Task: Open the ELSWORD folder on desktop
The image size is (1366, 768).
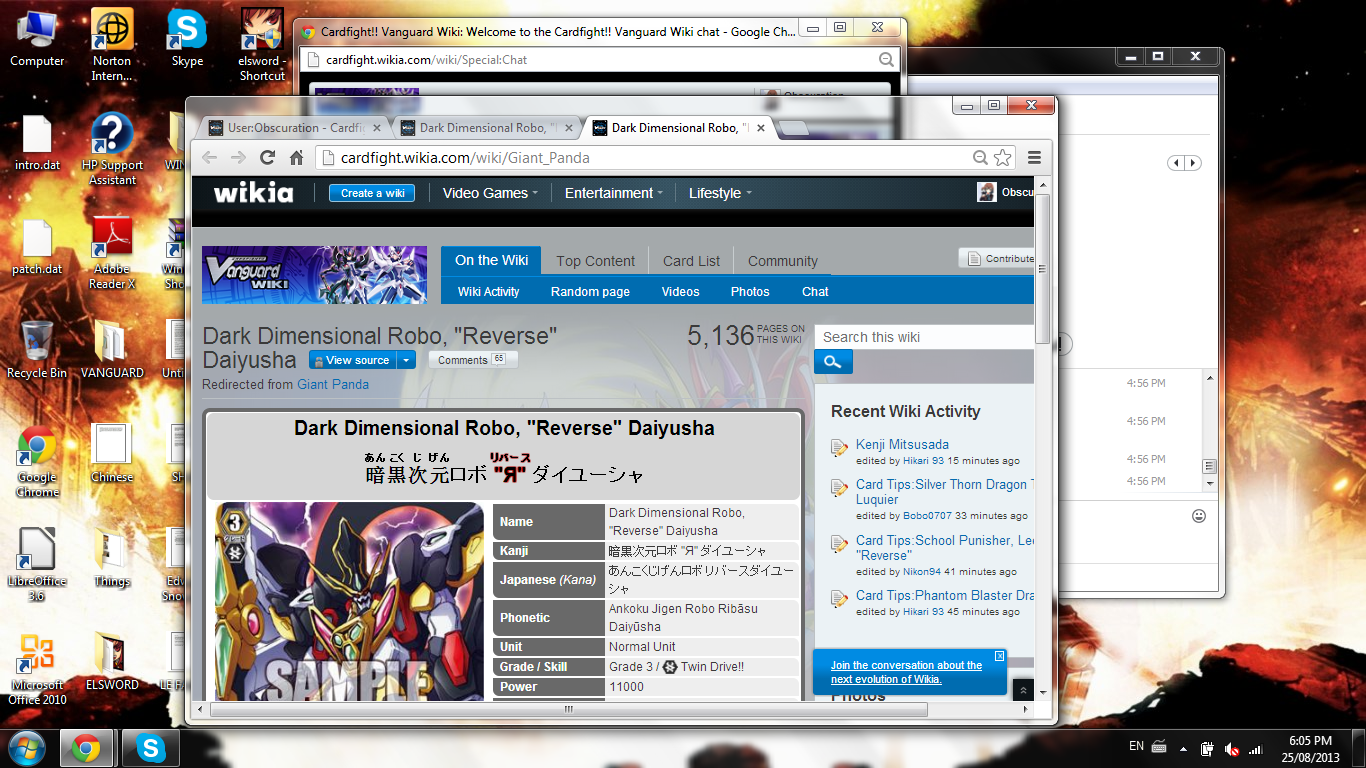Action: coord(112,661)
